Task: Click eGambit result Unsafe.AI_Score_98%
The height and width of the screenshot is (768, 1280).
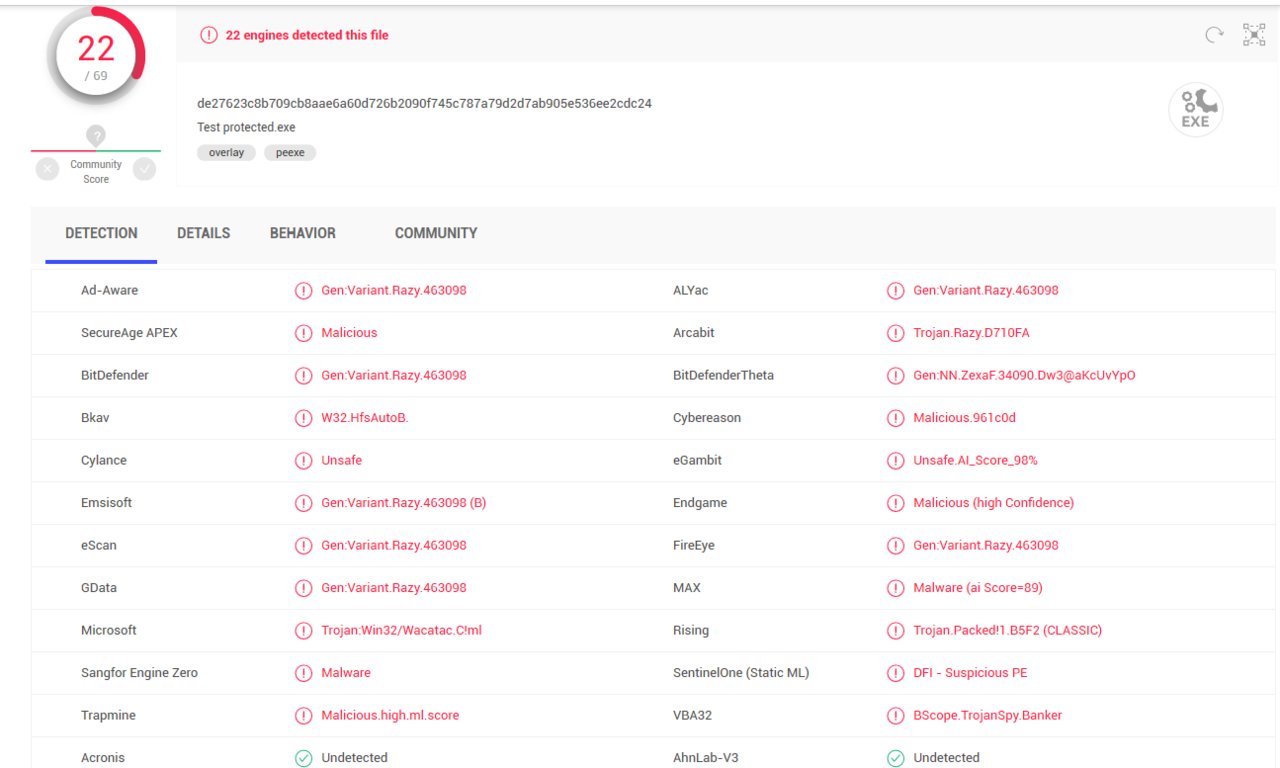Action: point(975,461)
